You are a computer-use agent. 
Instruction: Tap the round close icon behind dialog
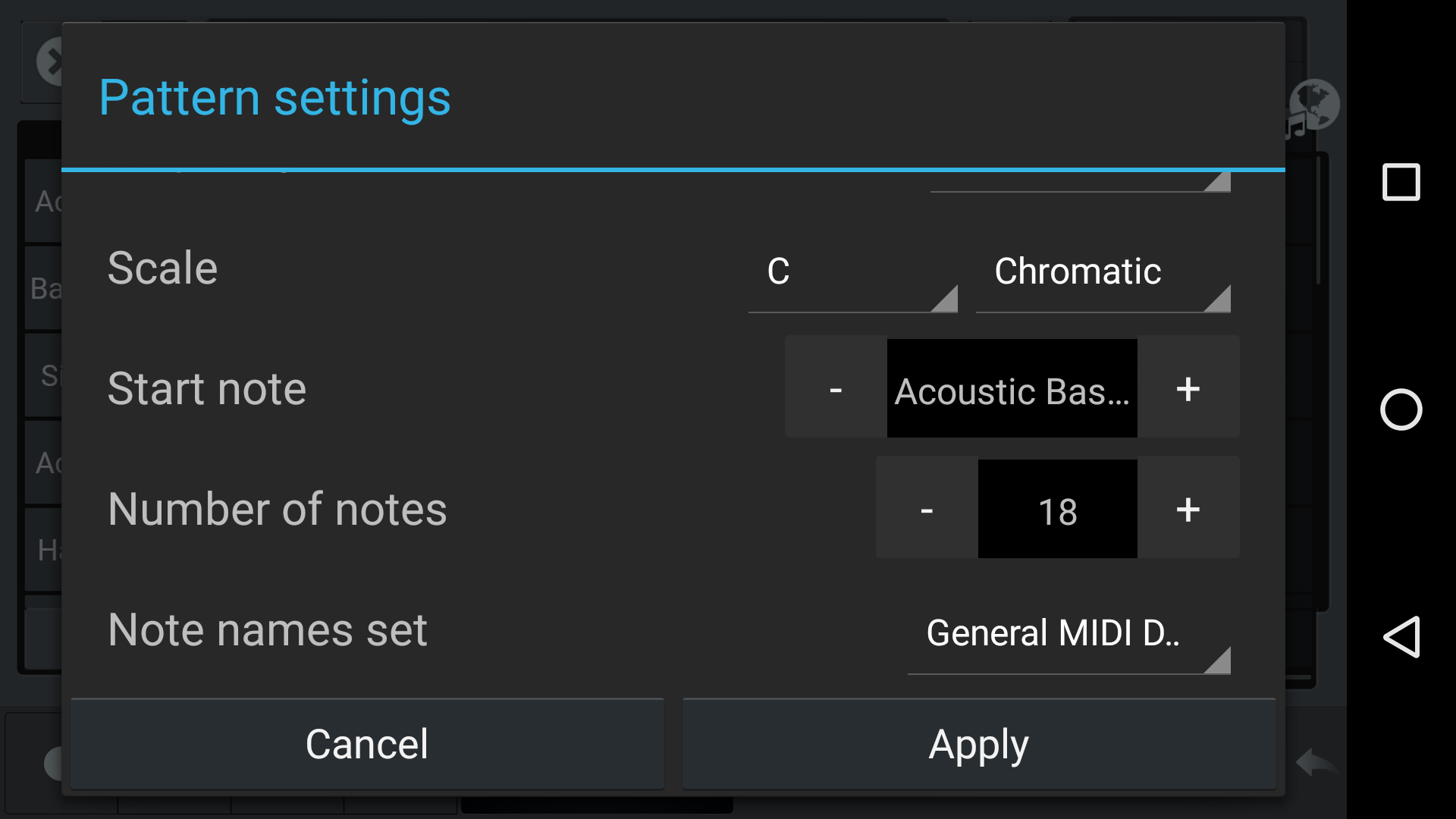point(50,61)
